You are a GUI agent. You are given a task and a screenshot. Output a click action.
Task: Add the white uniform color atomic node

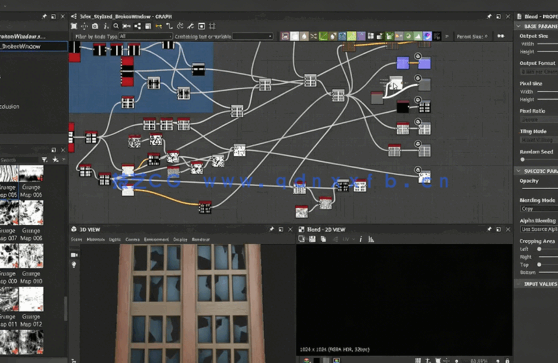[294, 36]
